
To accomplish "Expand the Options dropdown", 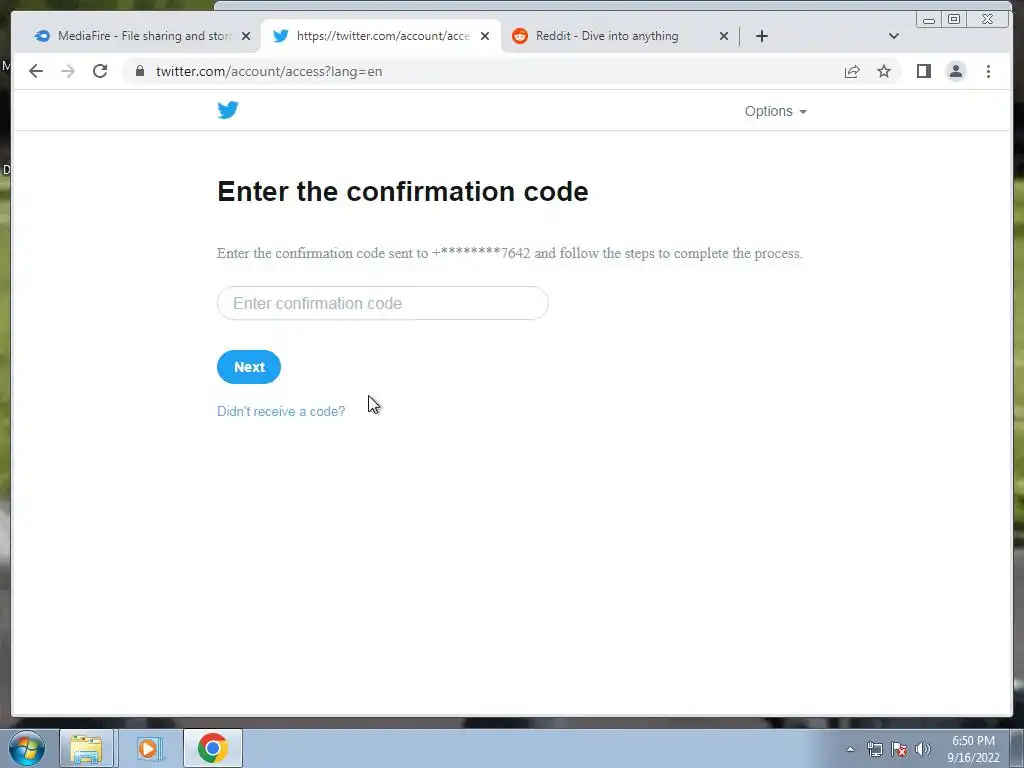I will [x=776, y=111].
